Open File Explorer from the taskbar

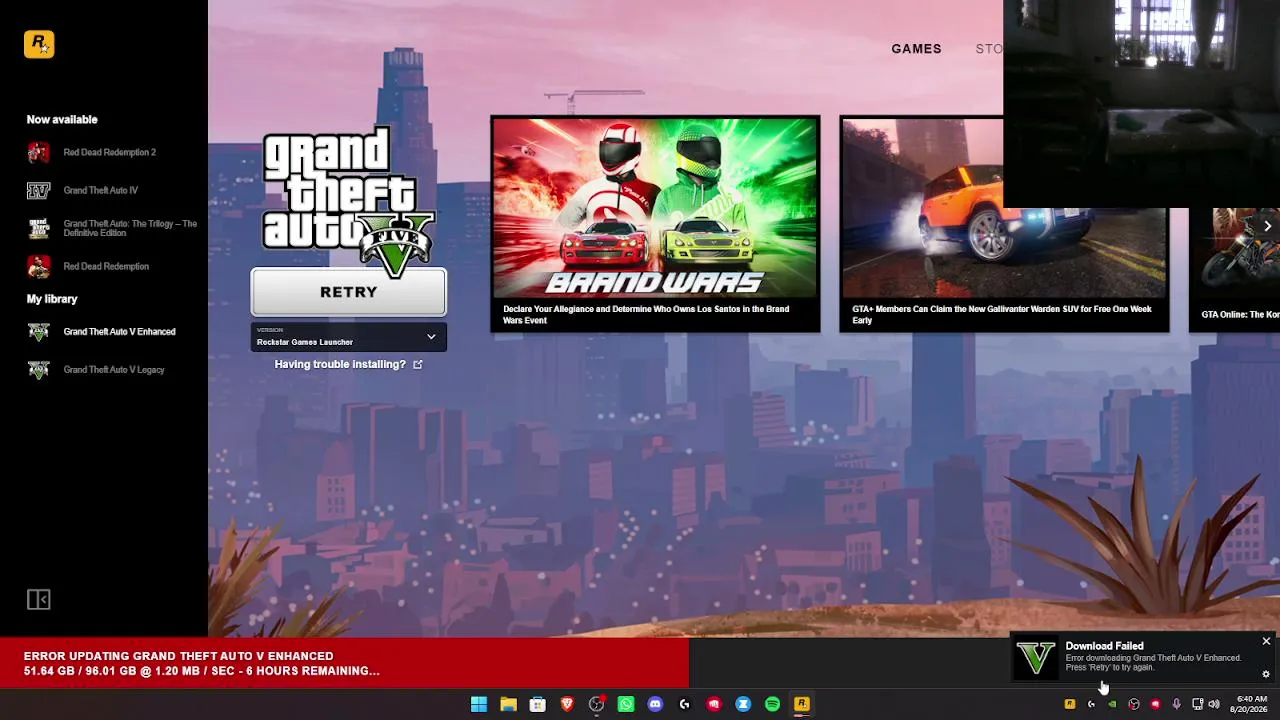[508, 704]
